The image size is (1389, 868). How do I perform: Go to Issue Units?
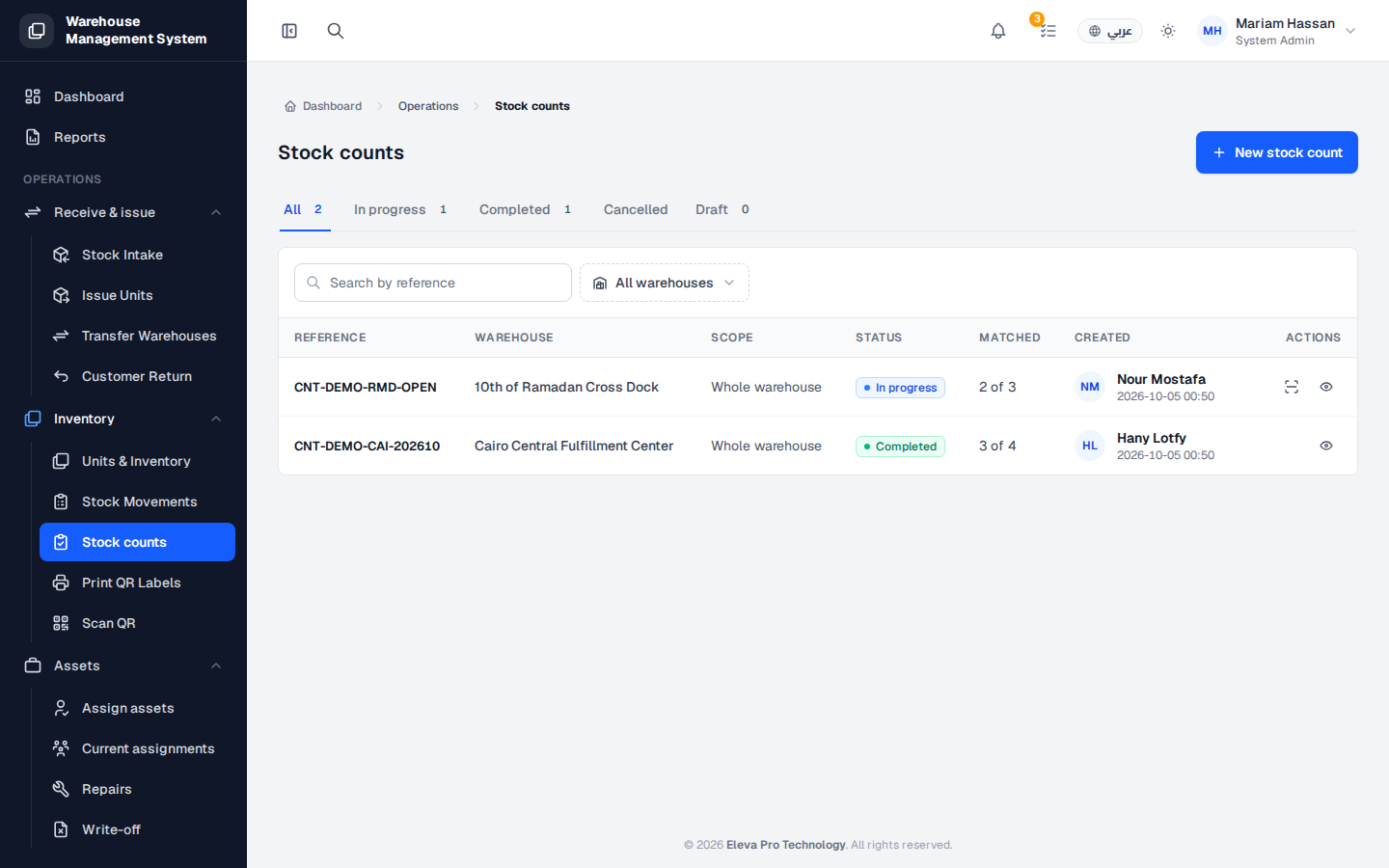click(x=137, y=295)
